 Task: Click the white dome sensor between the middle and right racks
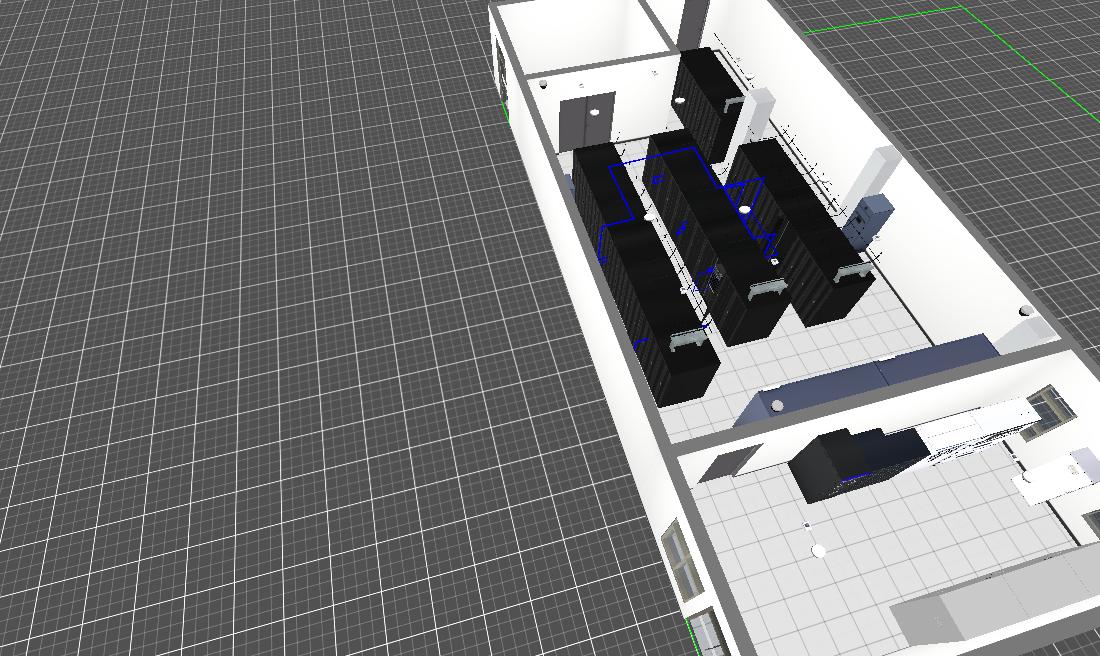pyautogui.click(x=744, y=209)
